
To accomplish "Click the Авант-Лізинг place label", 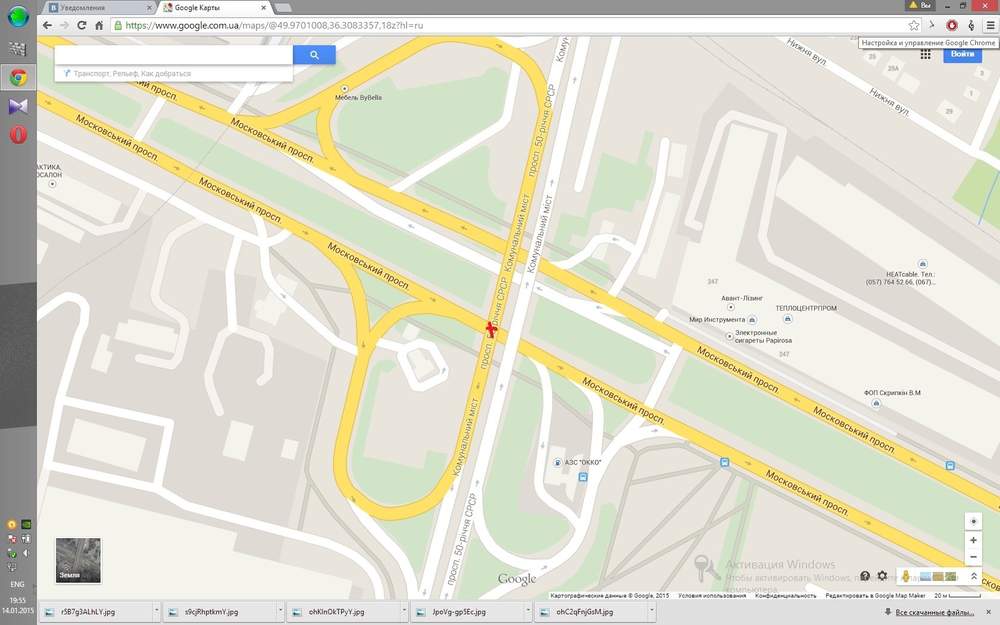I will click(x=742, y=298).
